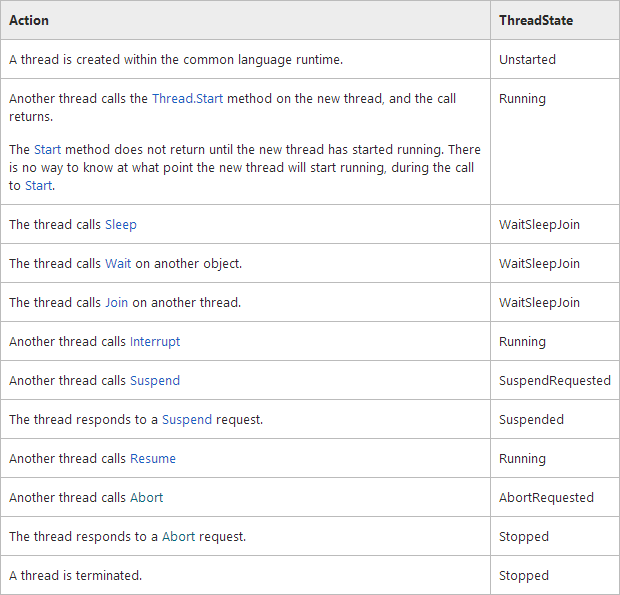Click Abort in "Another thread calls Abort"

tap(146, 498)
